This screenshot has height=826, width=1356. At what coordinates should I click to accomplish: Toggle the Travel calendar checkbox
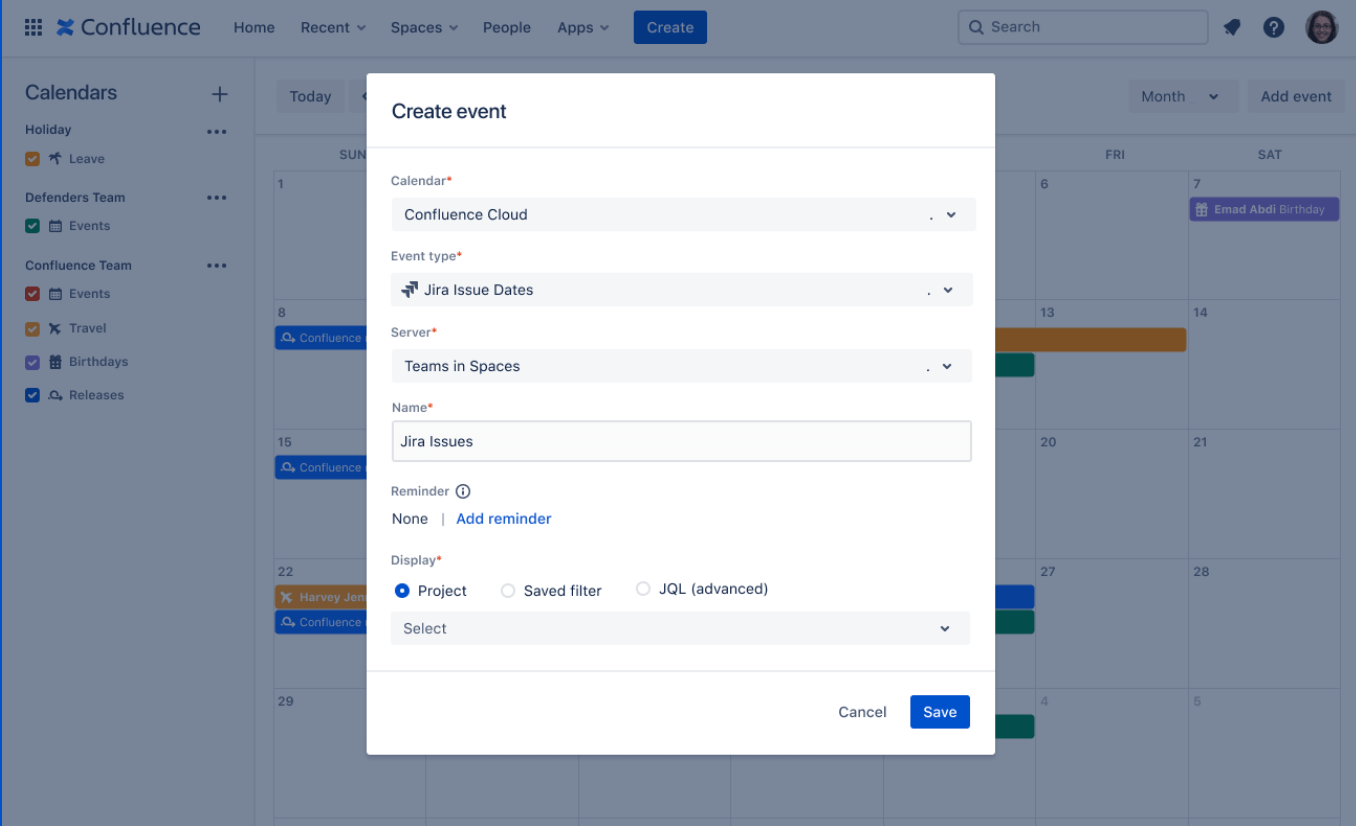(32, 328)
